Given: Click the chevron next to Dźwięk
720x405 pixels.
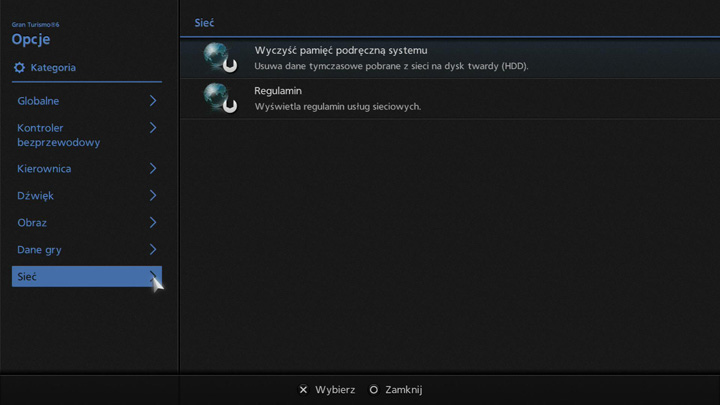Looking at the screenshot, I should pos(153,196).
